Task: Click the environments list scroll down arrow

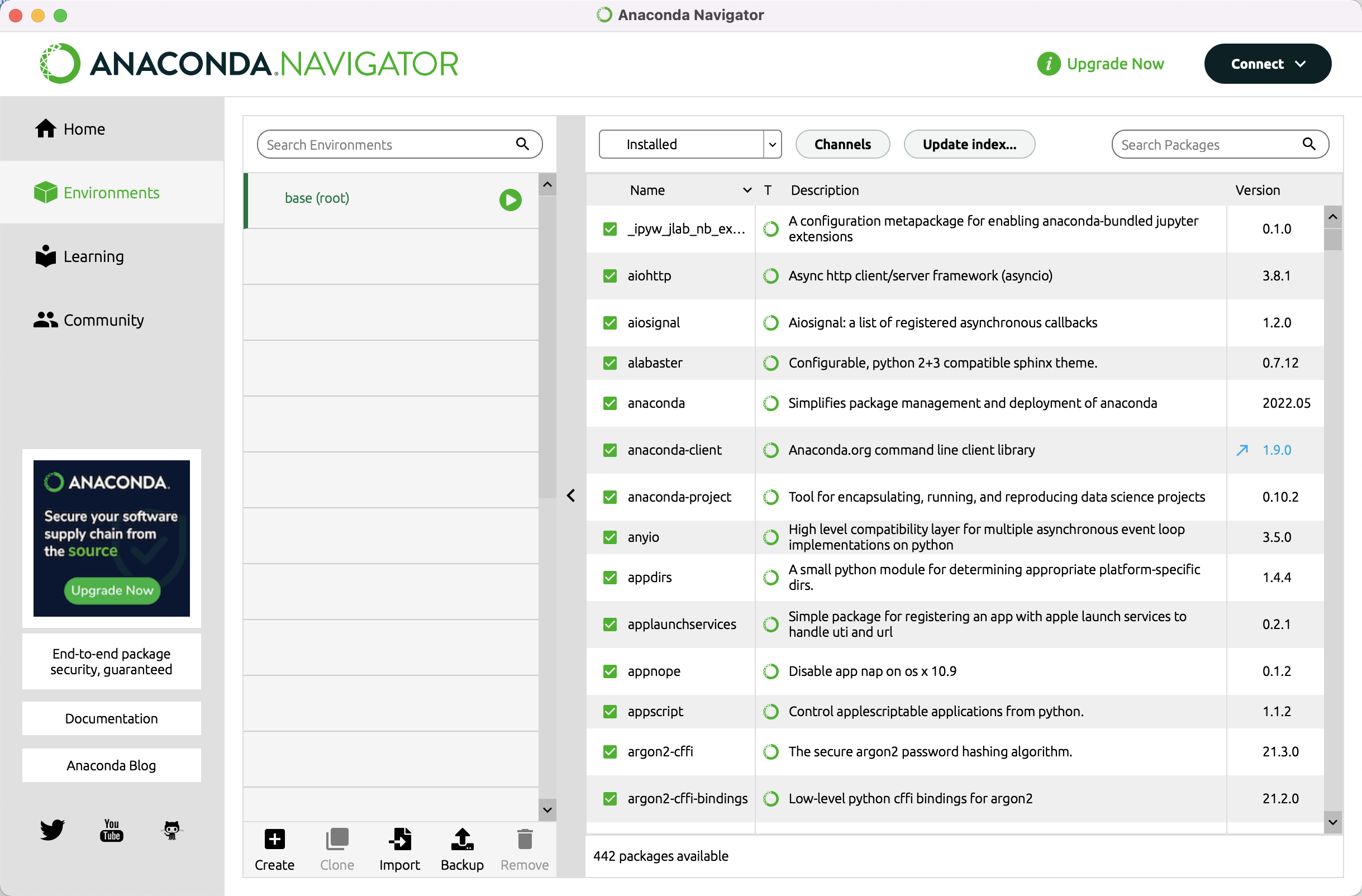Action: click(x=547, y=809)
